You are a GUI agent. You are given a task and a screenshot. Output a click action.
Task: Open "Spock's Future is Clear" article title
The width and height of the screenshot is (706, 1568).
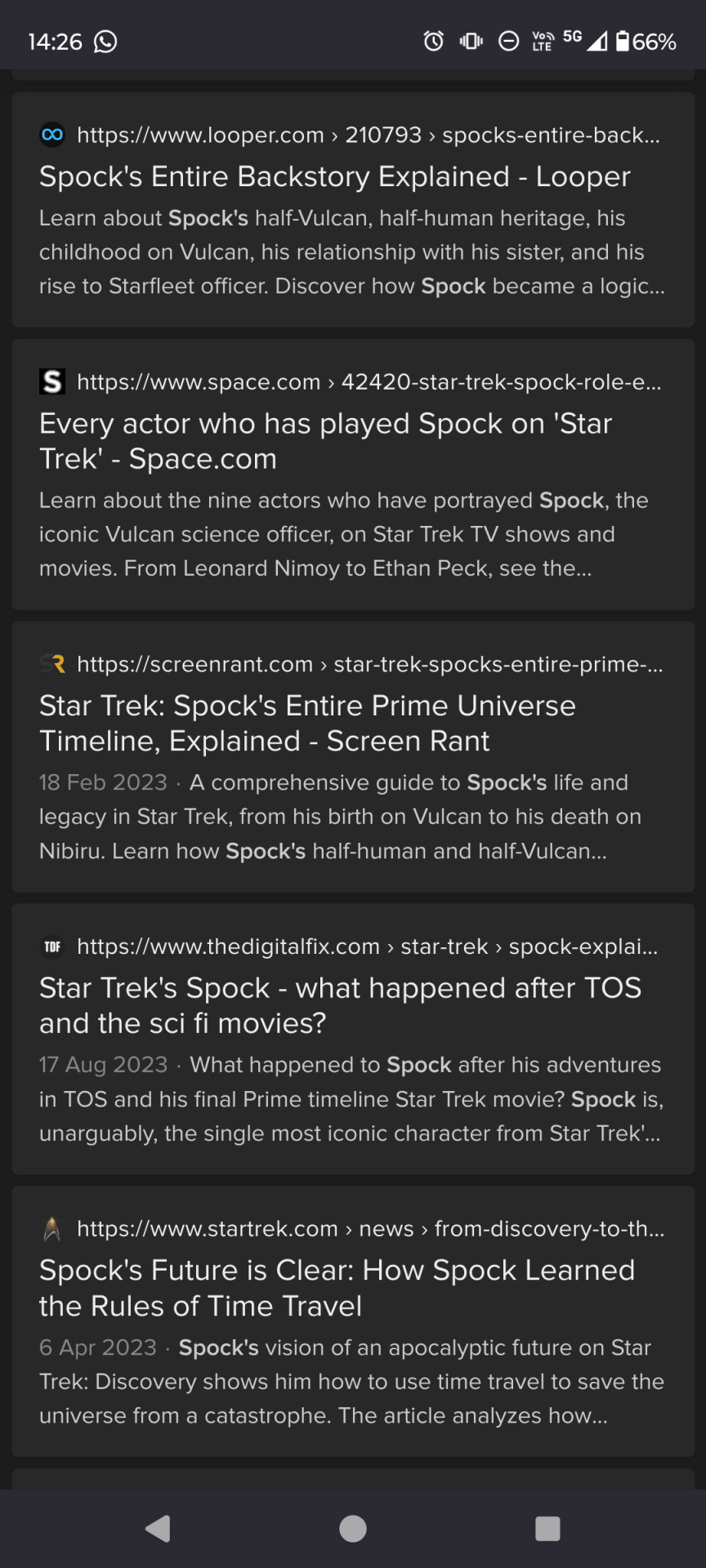(337, 1288)
